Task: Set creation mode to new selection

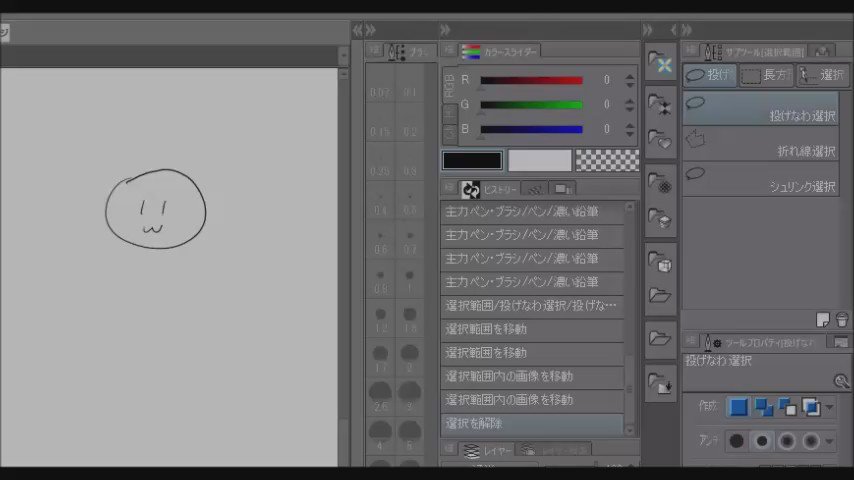Action: [738, 406]
